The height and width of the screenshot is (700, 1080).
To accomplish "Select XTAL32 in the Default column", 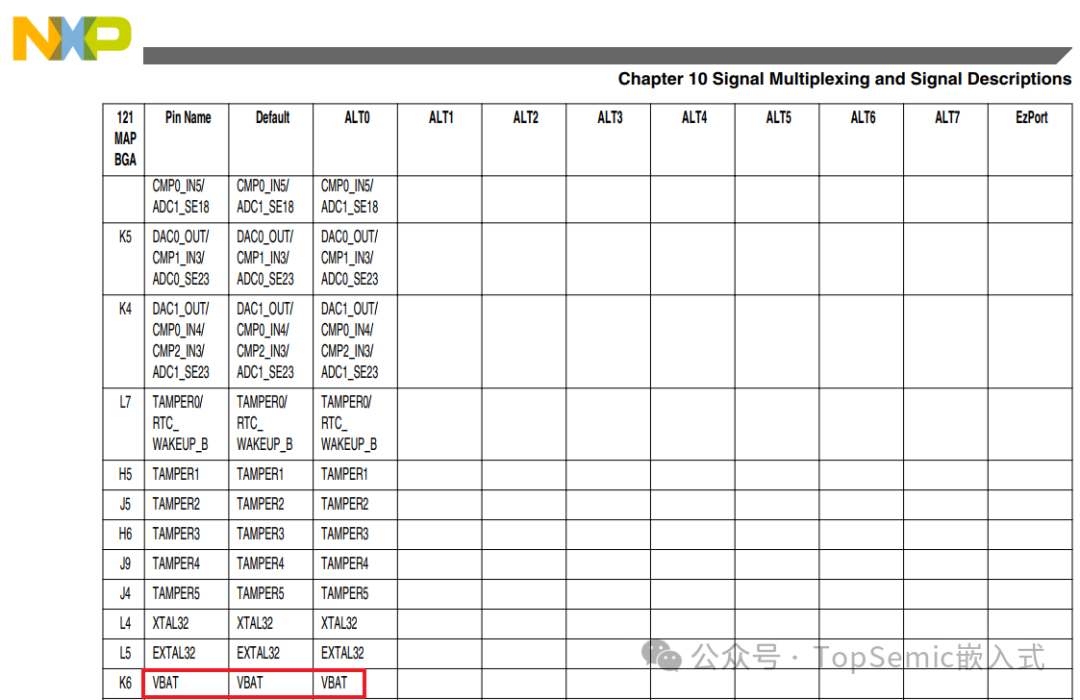I will pyautogui.click(x=255, y=623).
